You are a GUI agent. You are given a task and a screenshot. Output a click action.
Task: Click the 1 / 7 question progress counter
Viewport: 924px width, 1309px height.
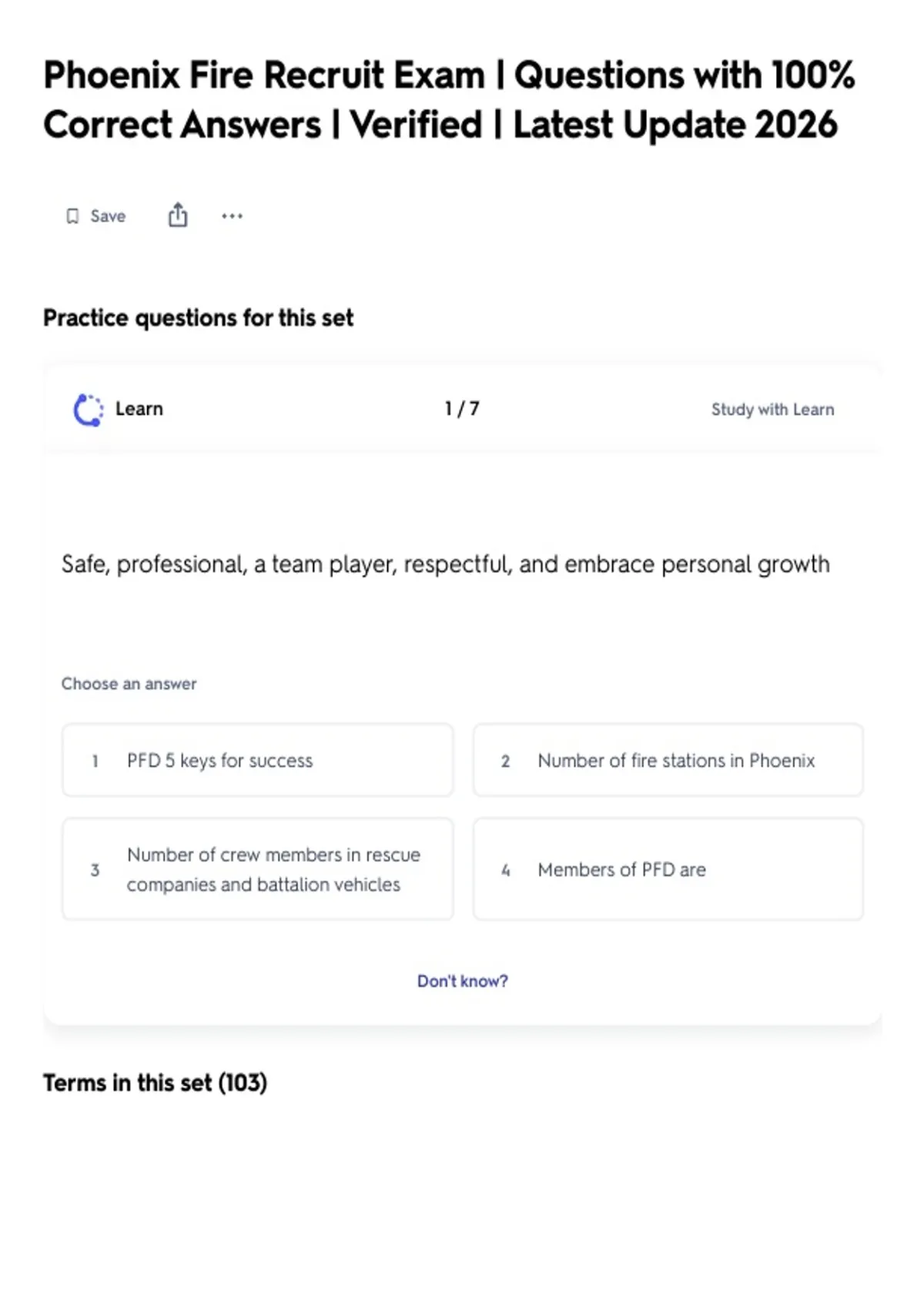(x=462, y=409)
